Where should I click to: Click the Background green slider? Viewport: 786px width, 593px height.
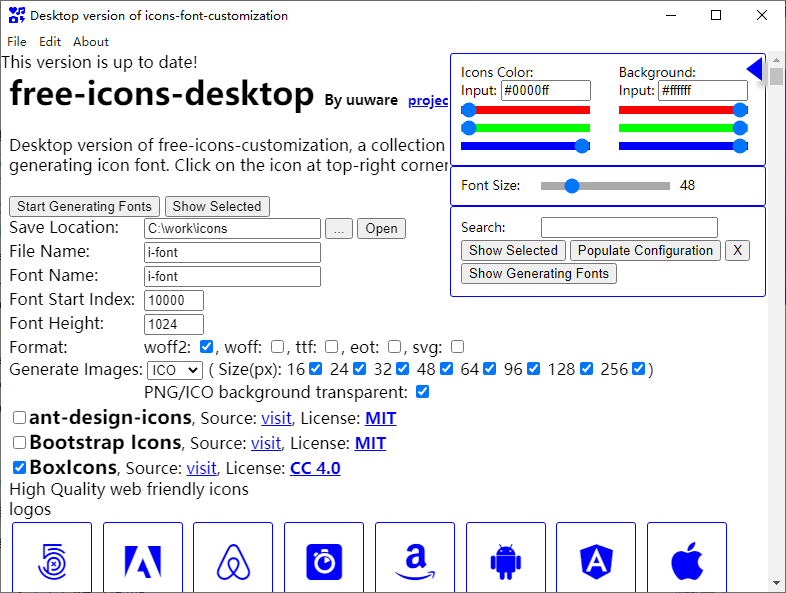(683, 128)
